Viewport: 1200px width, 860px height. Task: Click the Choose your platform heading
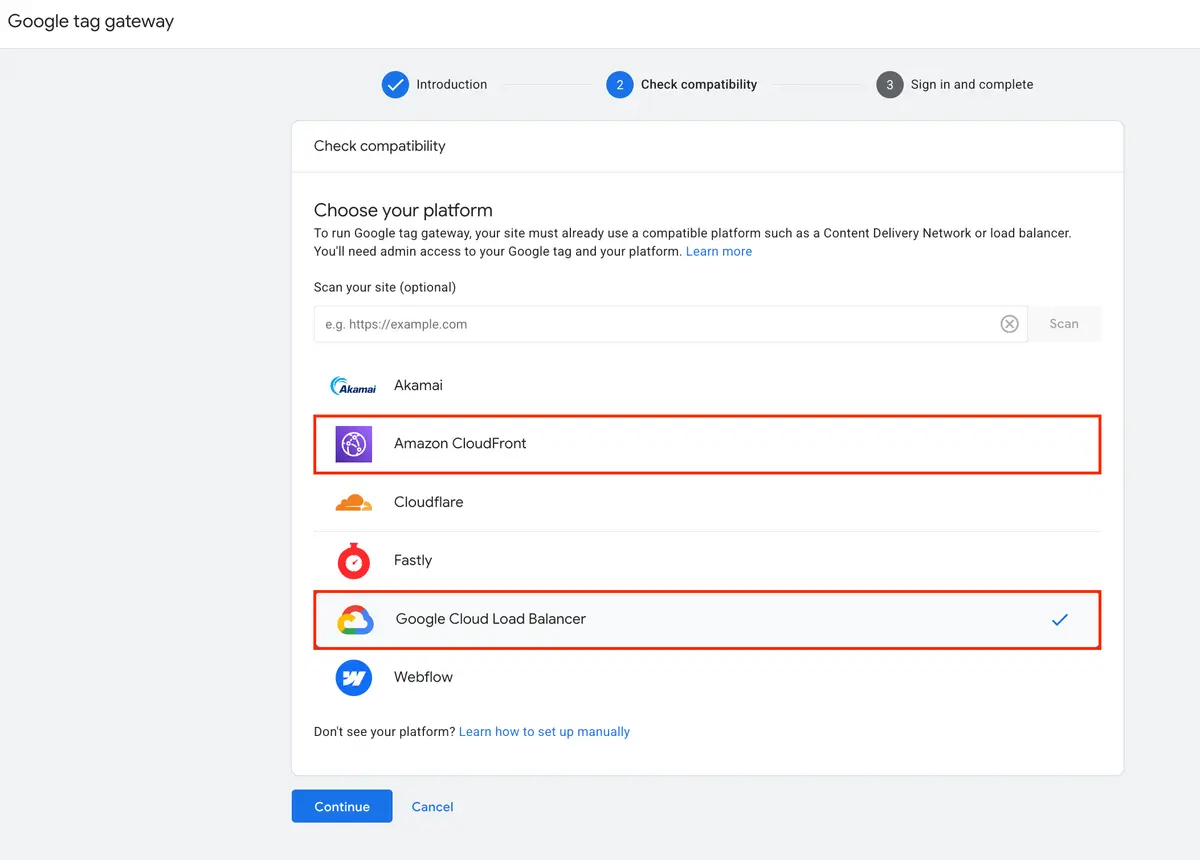(403, 210)
